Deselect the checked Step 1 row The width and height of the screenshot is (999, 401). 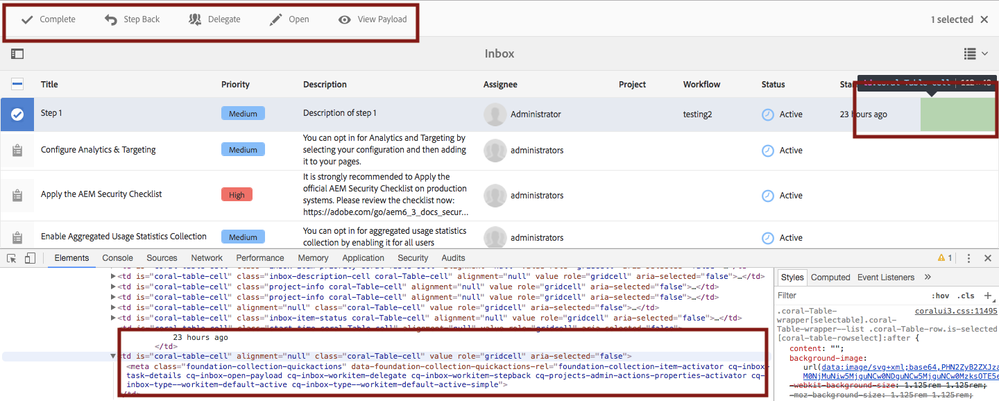pos(17,115)
